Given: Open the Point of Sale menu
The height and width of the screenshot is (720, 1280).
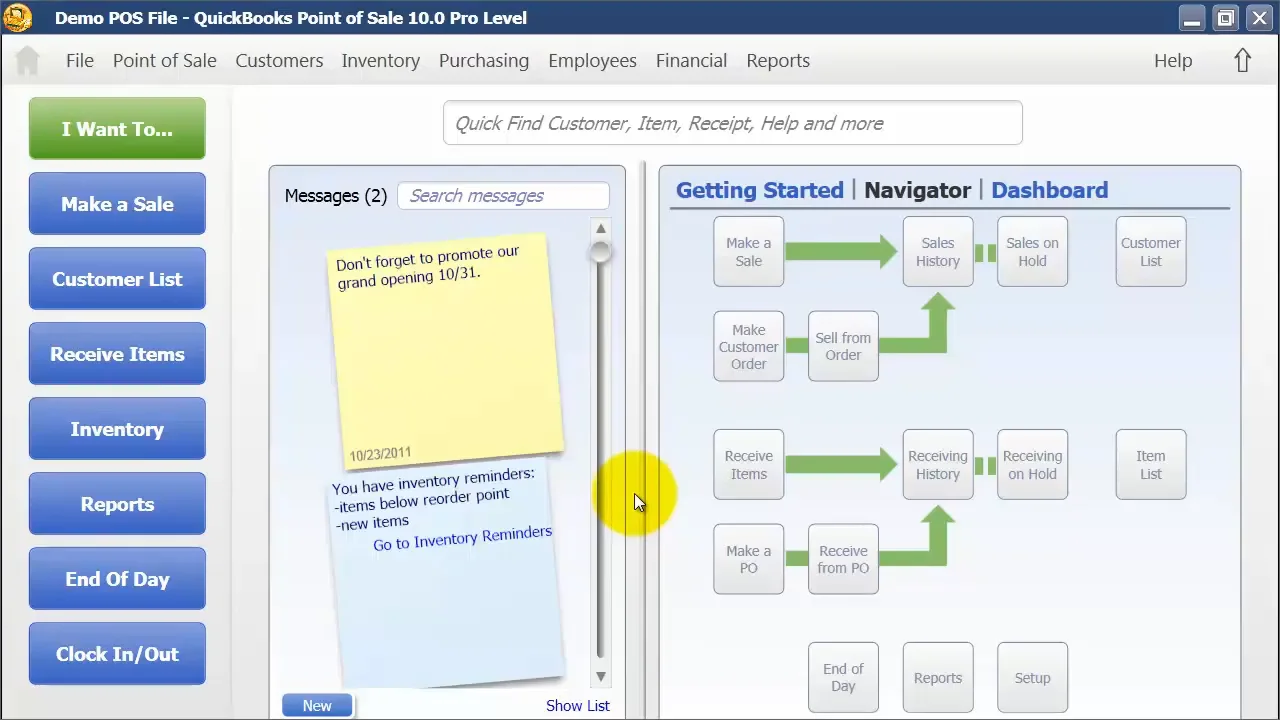Looking at the screenshot, I should 165,61.
